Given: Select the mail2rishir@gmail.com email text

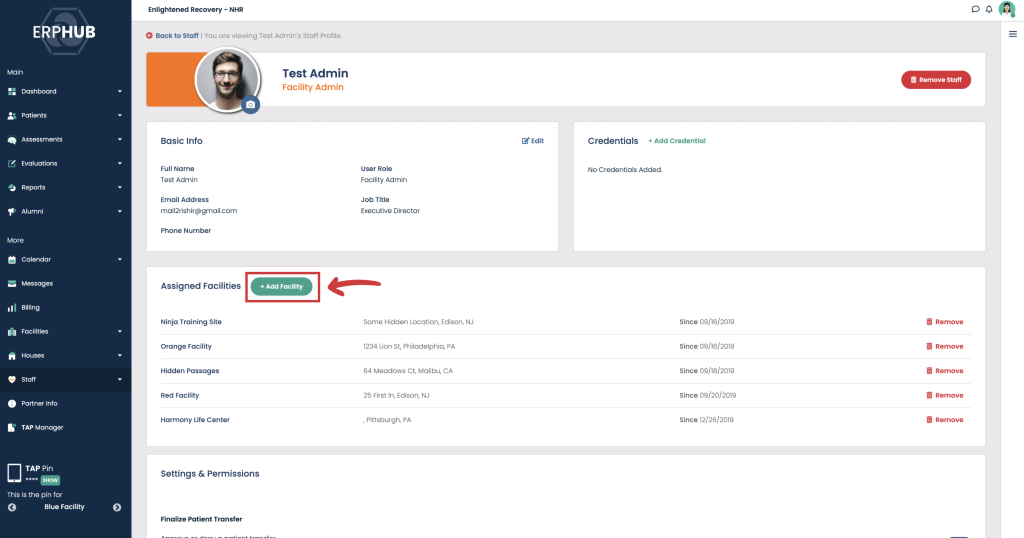Looking at the screenshot, I should (x=199, y=211).
